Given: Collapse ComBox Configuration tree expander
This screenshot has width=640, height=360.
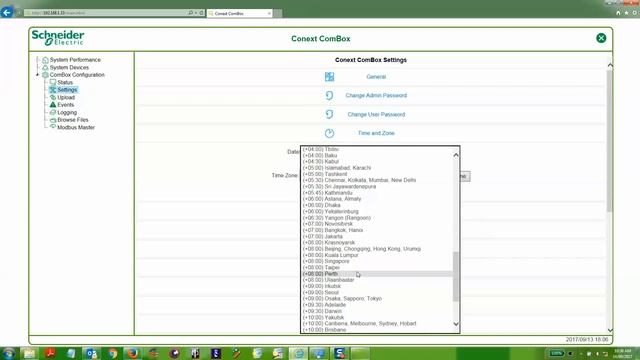Looking at the screenshot, I should point(38,75).
